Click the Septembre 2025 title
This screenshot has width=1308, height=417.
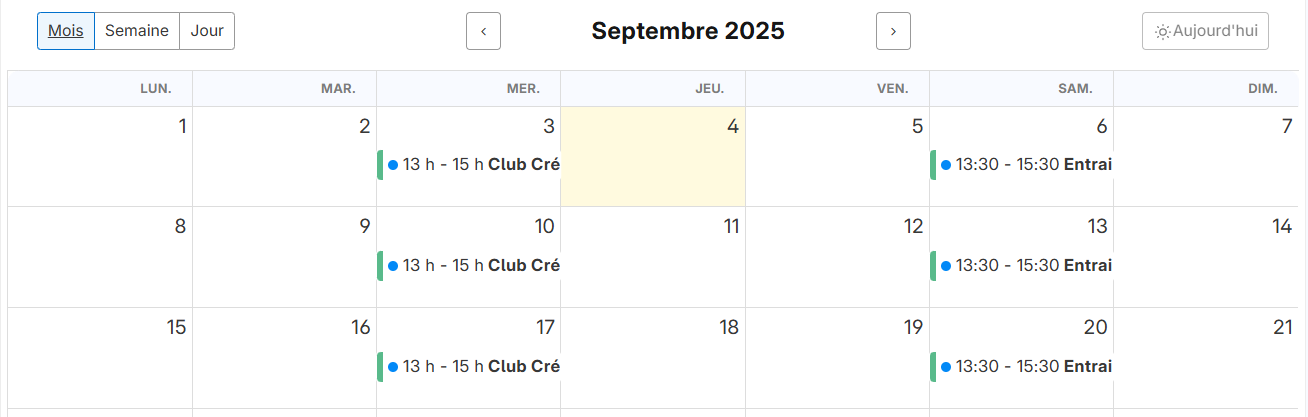(x=688, y=31)
